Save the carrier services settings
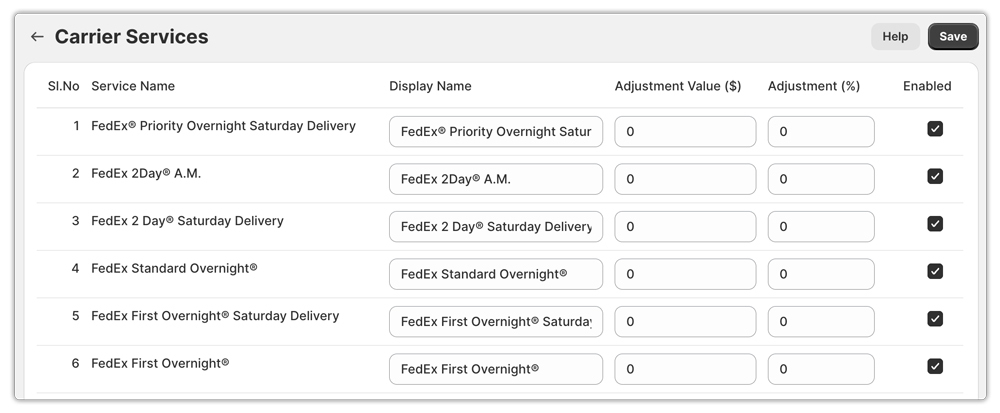The height and width of the screenshot is (413, 1000). click(953, 37)
